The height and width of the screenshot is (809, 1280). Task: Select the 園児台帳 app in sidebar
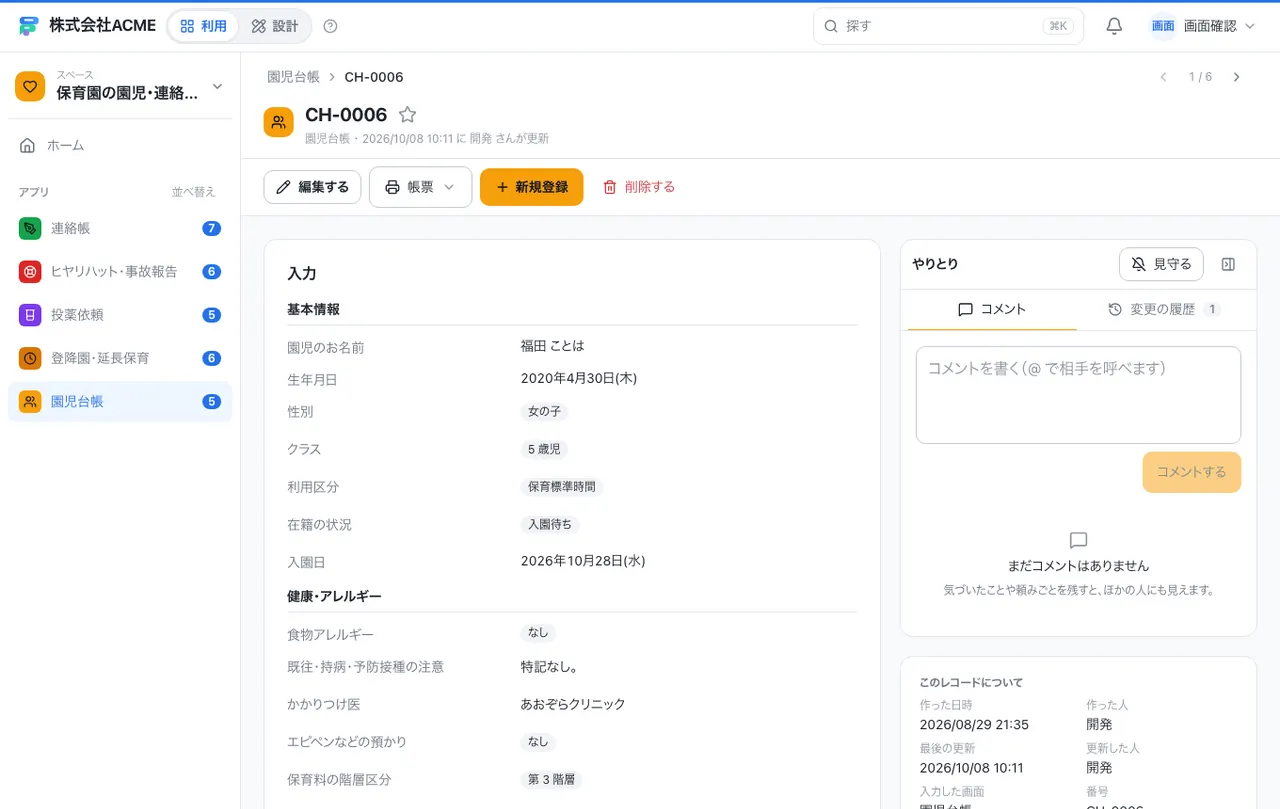pyautogui.click(x=120, y=402)
